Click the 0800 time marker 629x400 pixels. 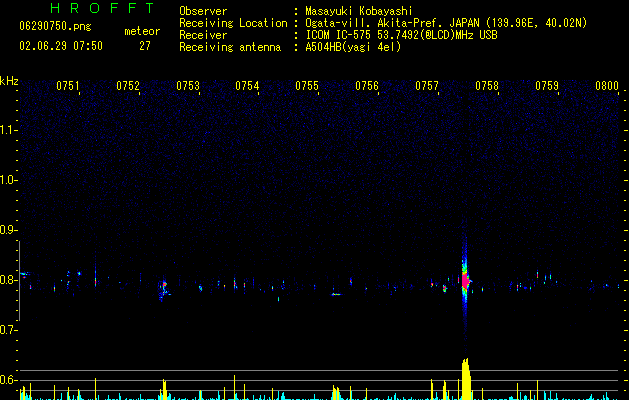point(607,86)
